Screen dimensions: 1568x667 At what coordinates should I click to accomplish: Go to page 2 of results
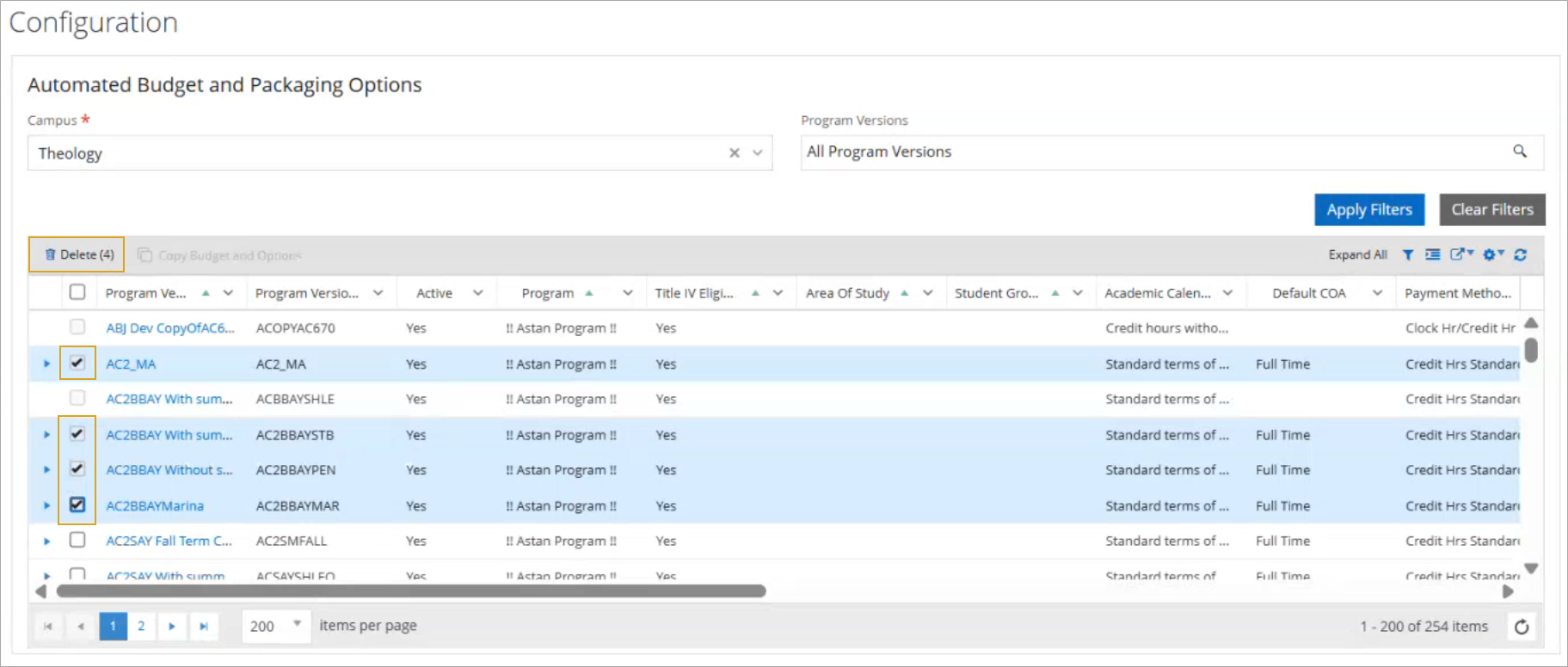141,627
